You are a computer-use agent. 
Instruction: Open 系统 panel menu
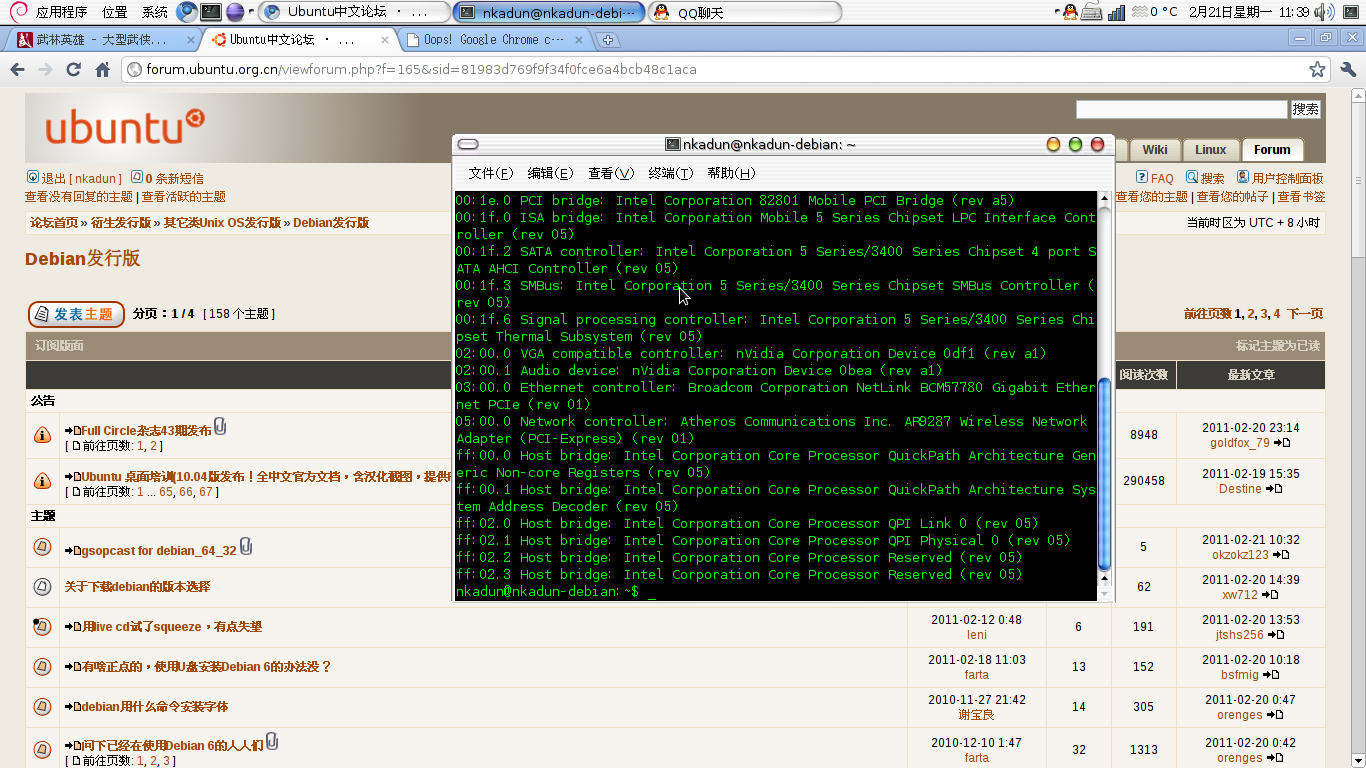[155, 12]
